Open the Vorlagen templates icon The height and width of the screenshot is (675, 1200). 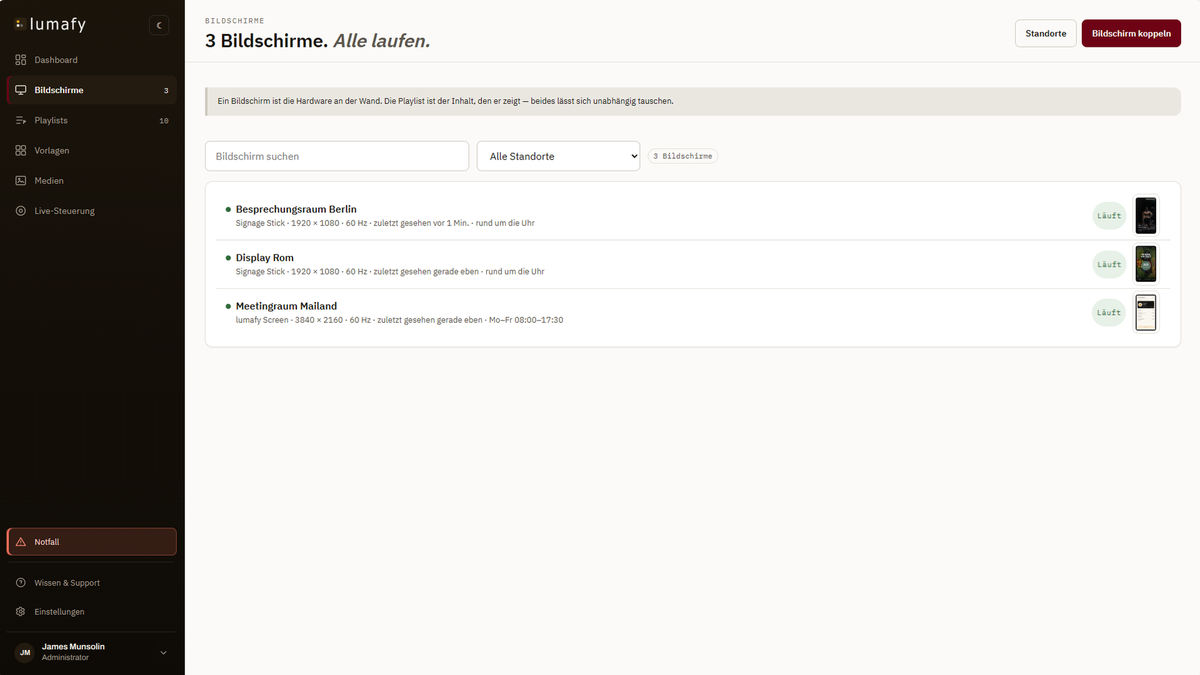click(21, 151)
